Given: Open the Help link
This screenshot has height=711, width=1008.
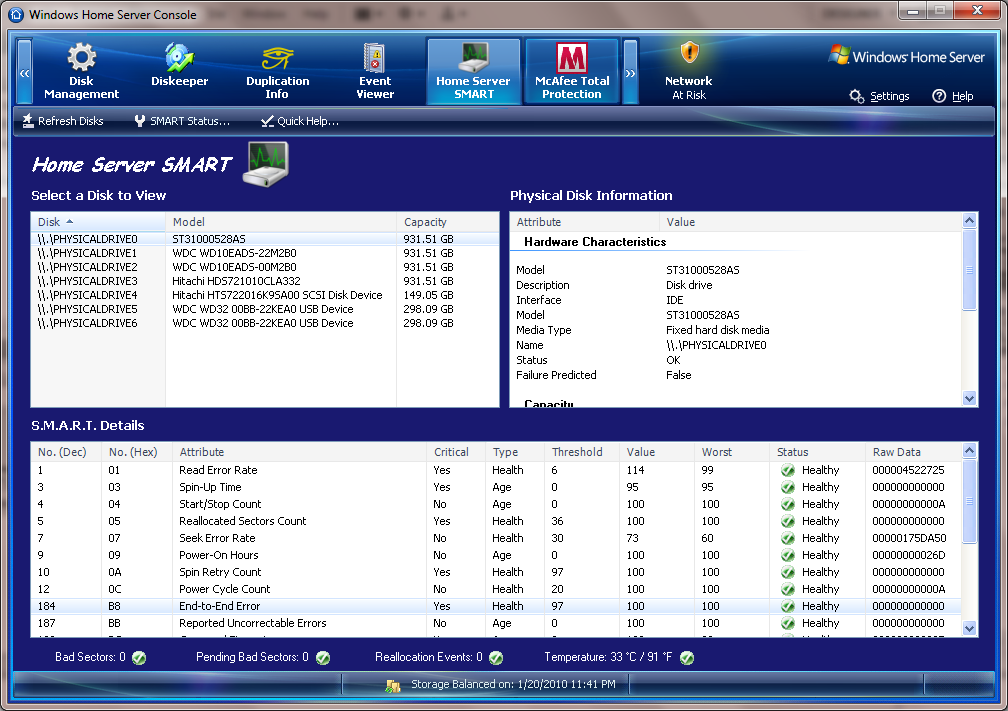Looking at the screenshot, I should pos(962,96).
